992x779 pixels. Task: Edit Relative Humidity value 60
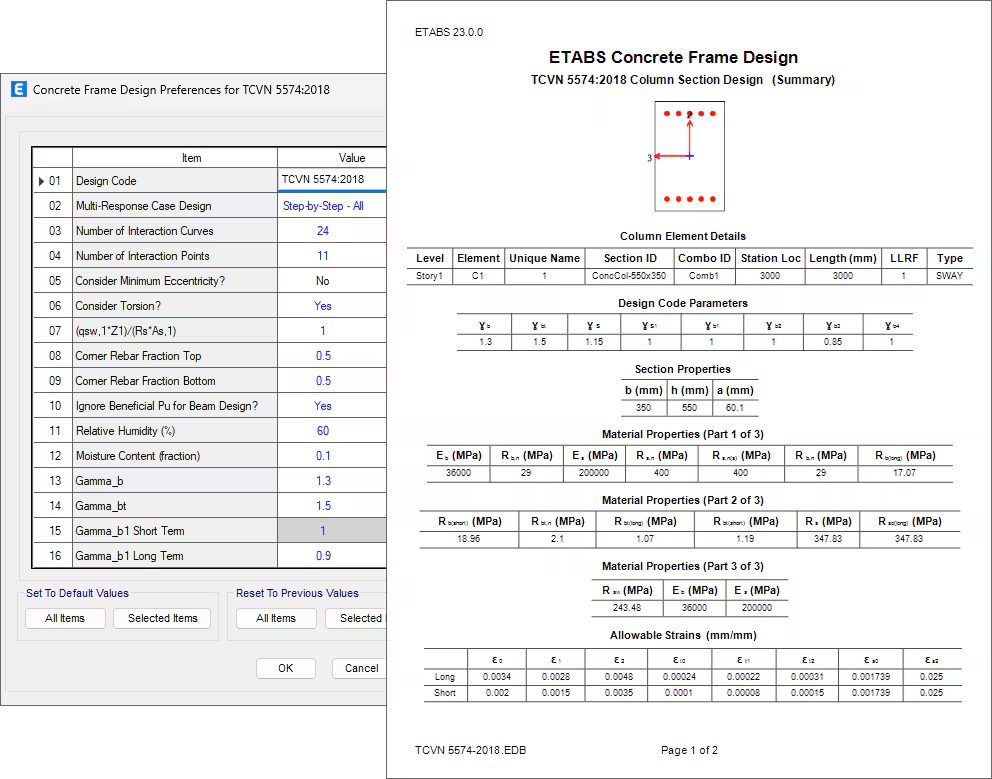(323, 431)
